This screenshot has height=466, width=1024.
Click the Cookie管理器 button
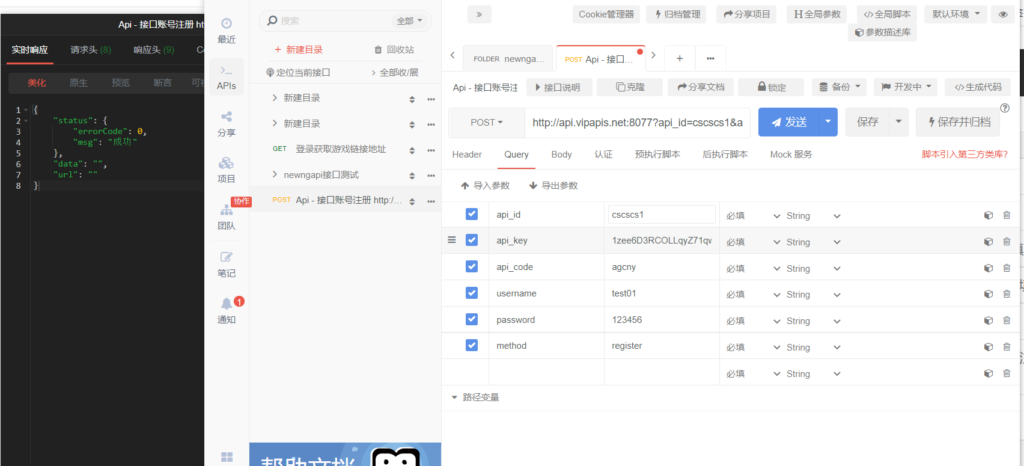pos(607,14)
